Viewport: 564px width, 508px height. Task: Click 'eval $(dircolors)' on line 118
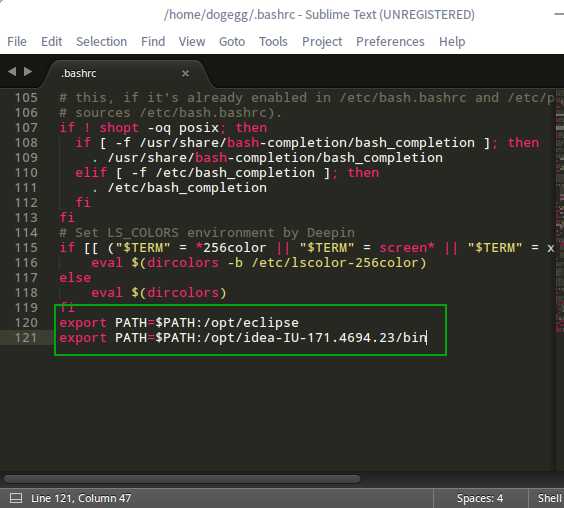click(x=159, y=293)
